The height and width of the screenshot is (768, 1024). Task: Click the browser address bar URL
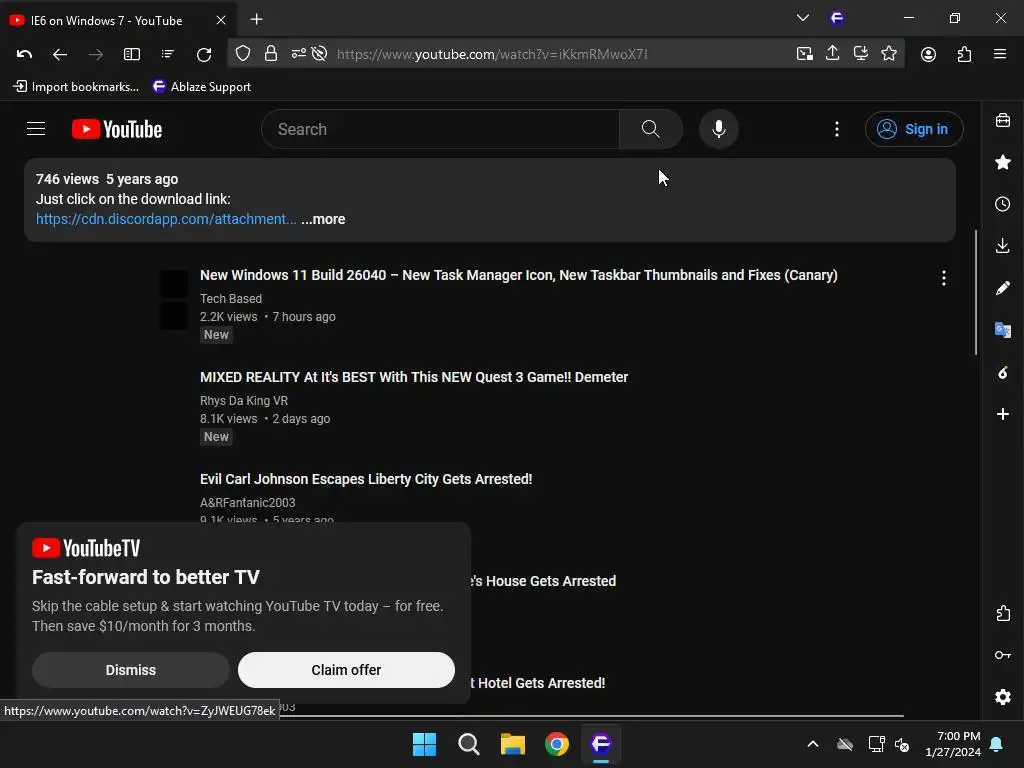(x=492, y=54)
